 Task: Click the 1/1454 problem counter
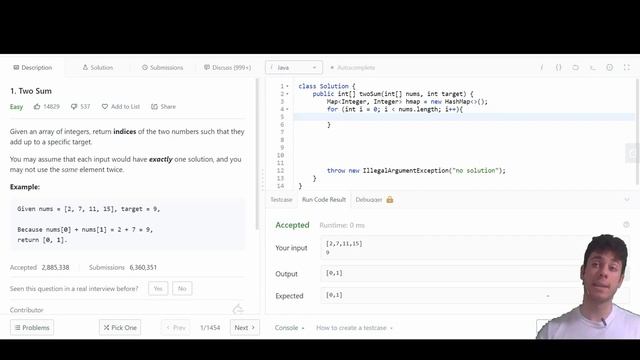coord(210,328)
